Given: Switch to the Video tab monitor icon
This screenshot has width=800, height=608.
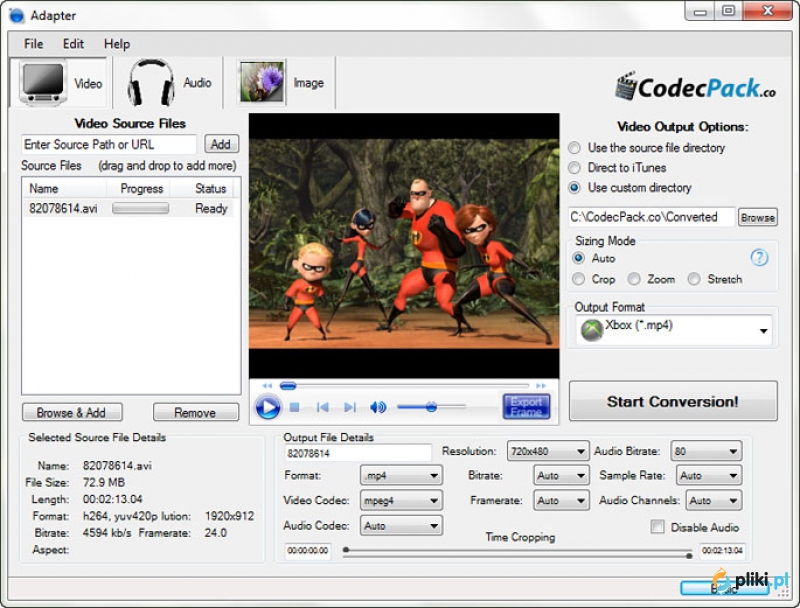Looking at the screenshot, I should click(43, 83).
